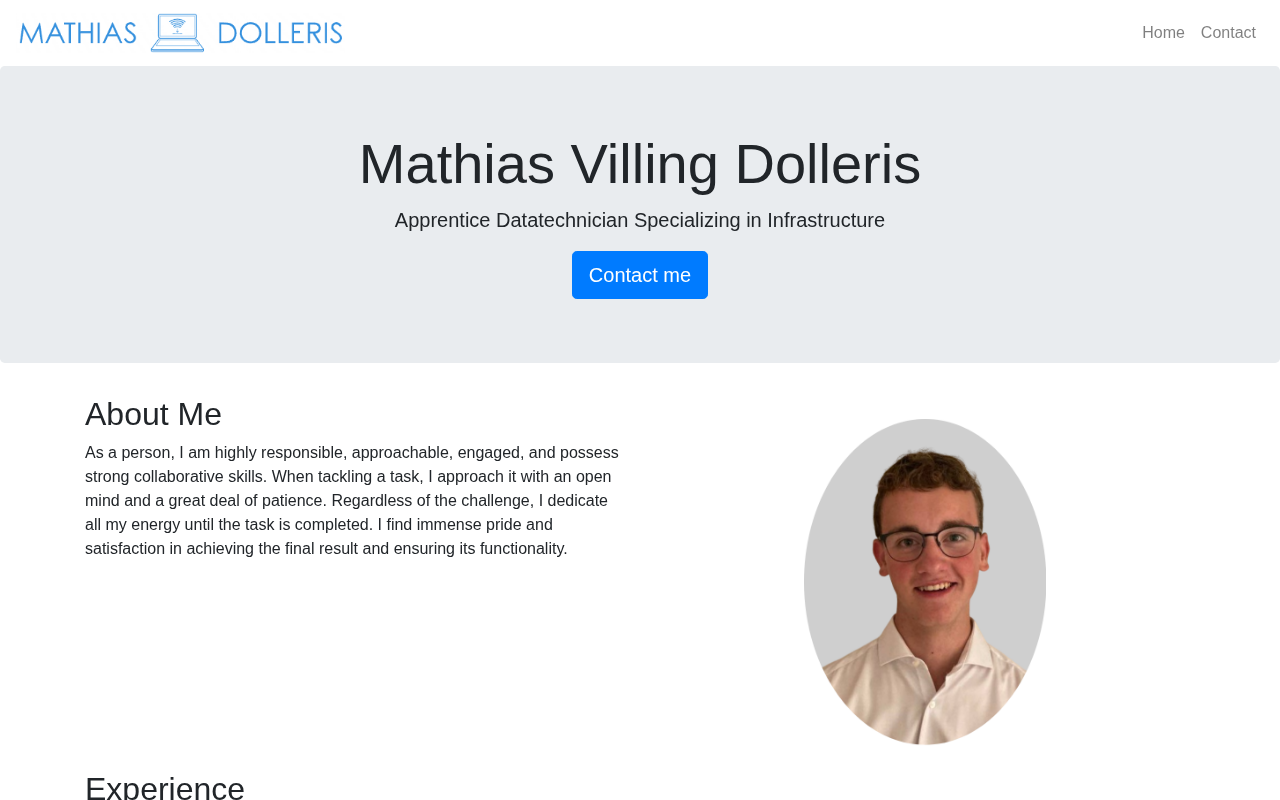Click the glasses on the portrait photo
The width and height of the screenshot is (1280, 800).
[x=926, y=542]
